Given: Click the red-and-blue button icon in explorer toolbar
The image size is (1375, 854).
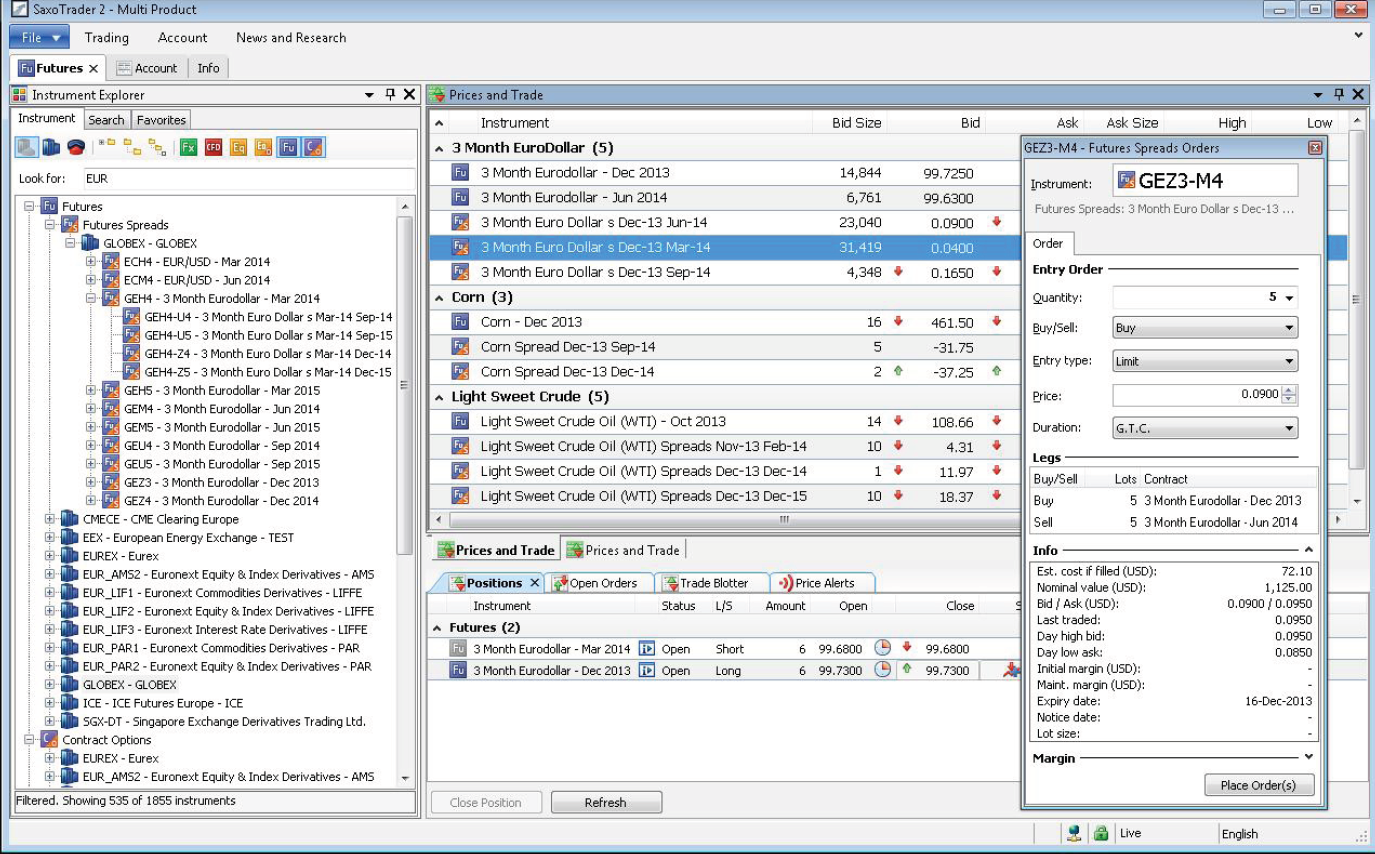Looking at the screenshot, I should click(76, 147).
